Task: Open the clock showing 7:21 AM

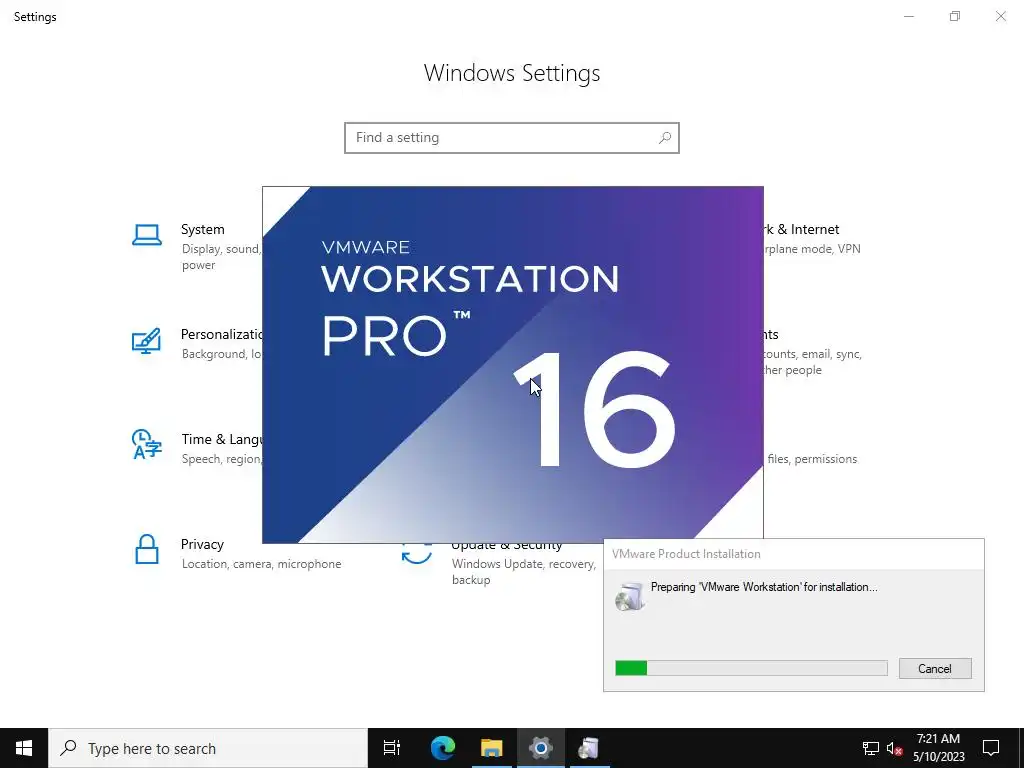Action: (938, 748)
